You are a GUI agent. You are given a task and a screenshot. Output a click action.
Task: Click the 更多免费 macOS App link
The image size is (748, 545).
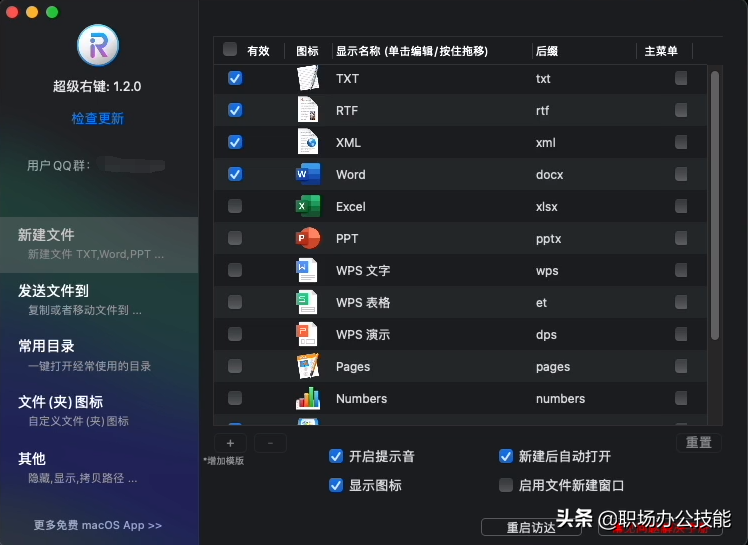98,525
